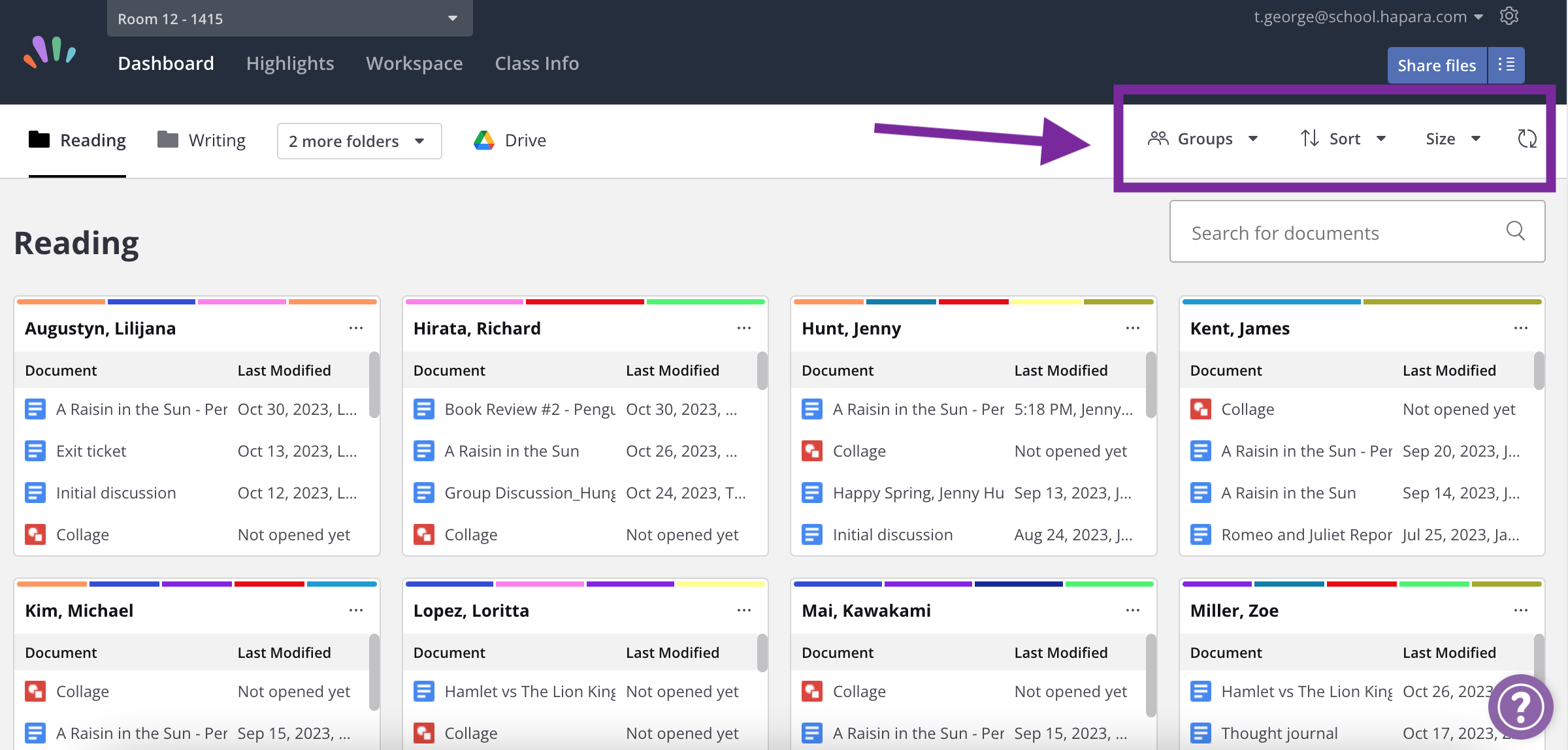Click scrollbar in Augustyn, Lilijana card
1568x750 pixels.
[x=374, y=384]
